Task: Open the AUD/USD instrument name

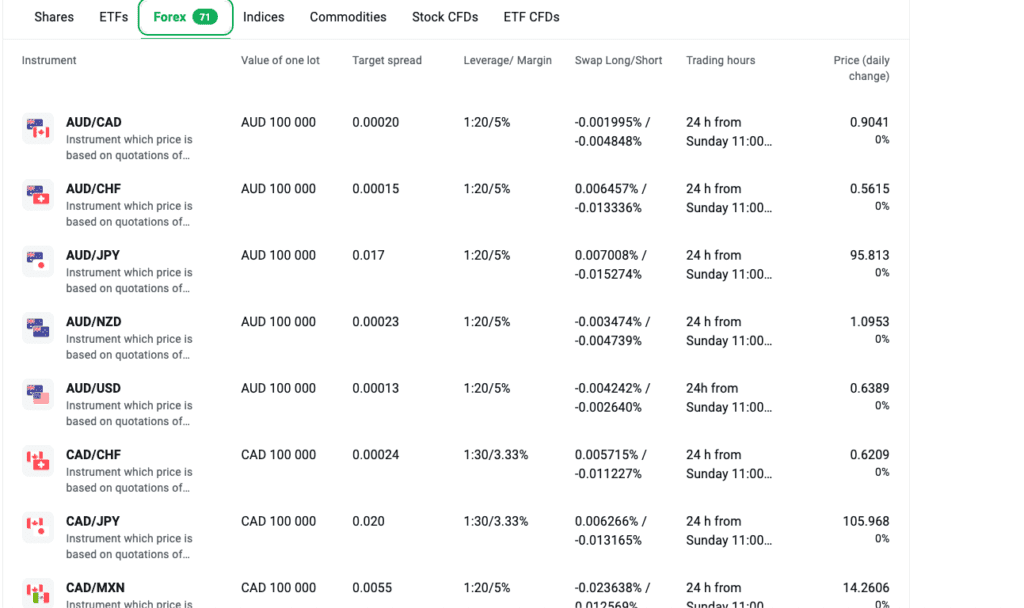Action: click(x=93, y=389)
